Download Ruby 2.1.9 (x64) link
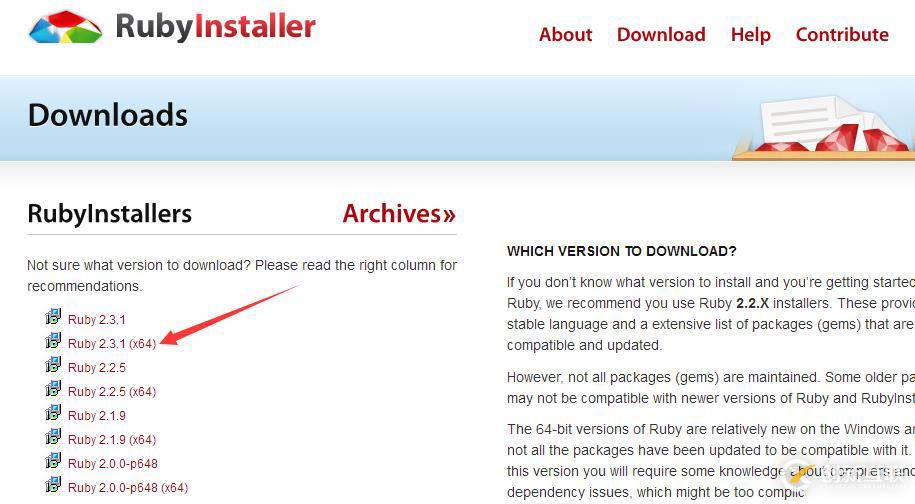Screen dimensions: 915x504 click(112, 439)
